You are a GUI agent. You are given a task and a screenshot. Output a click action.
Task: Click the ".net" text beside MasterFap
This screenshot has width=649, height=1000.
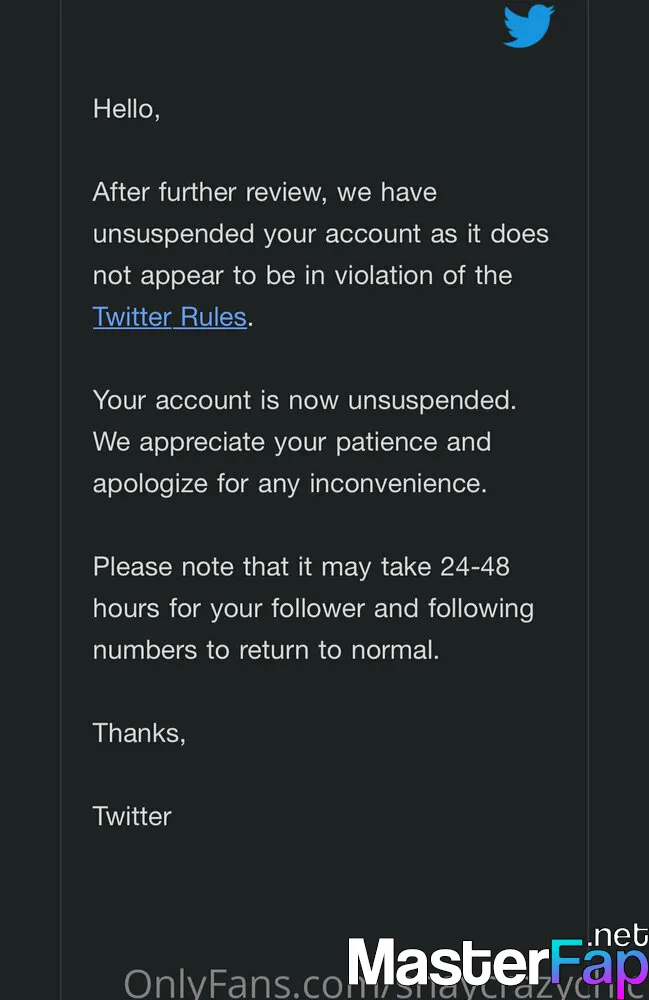coord(618,936)
